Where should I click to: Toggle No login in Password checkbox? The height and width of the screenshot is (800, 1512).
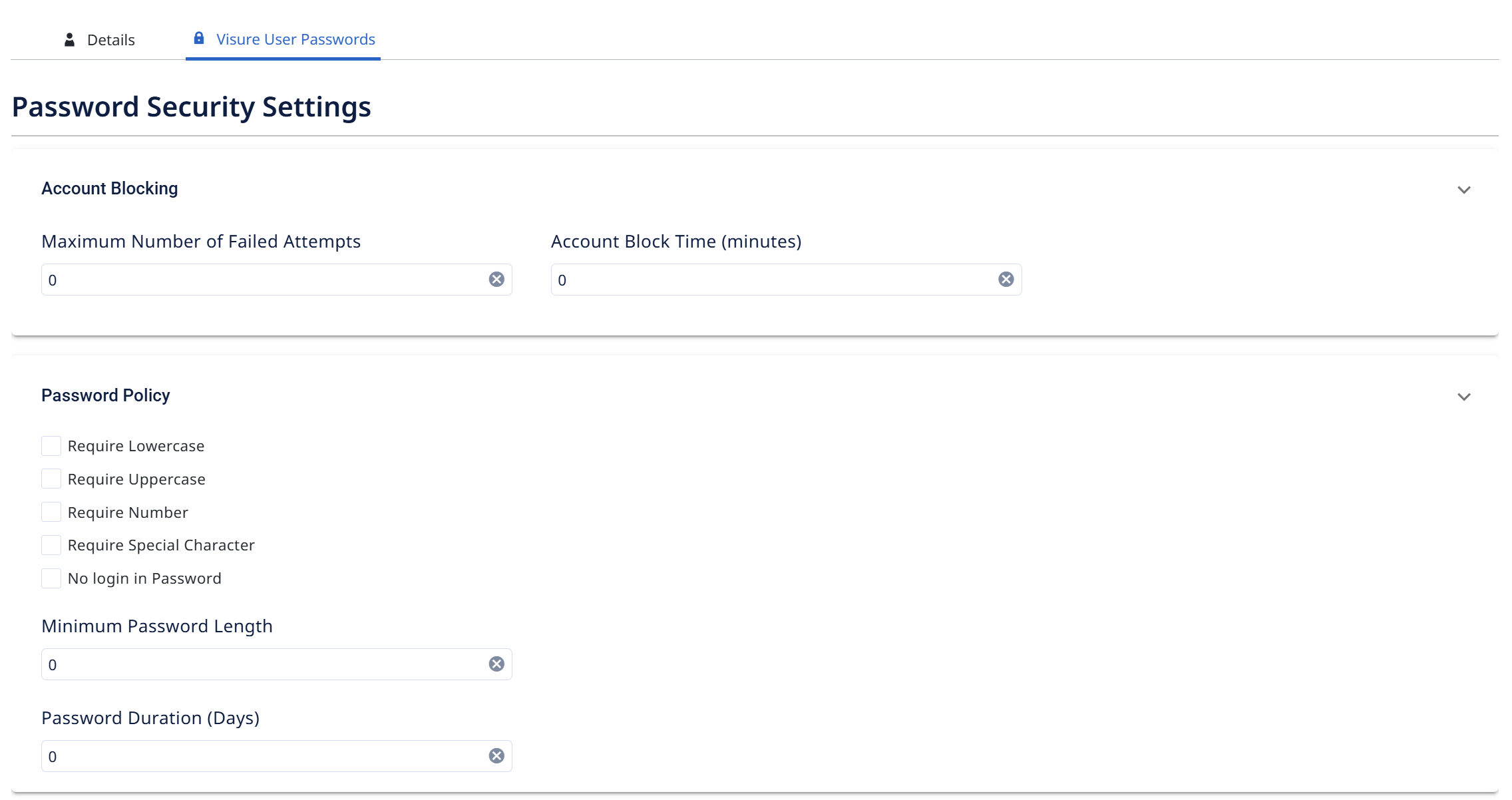[51, 578]
